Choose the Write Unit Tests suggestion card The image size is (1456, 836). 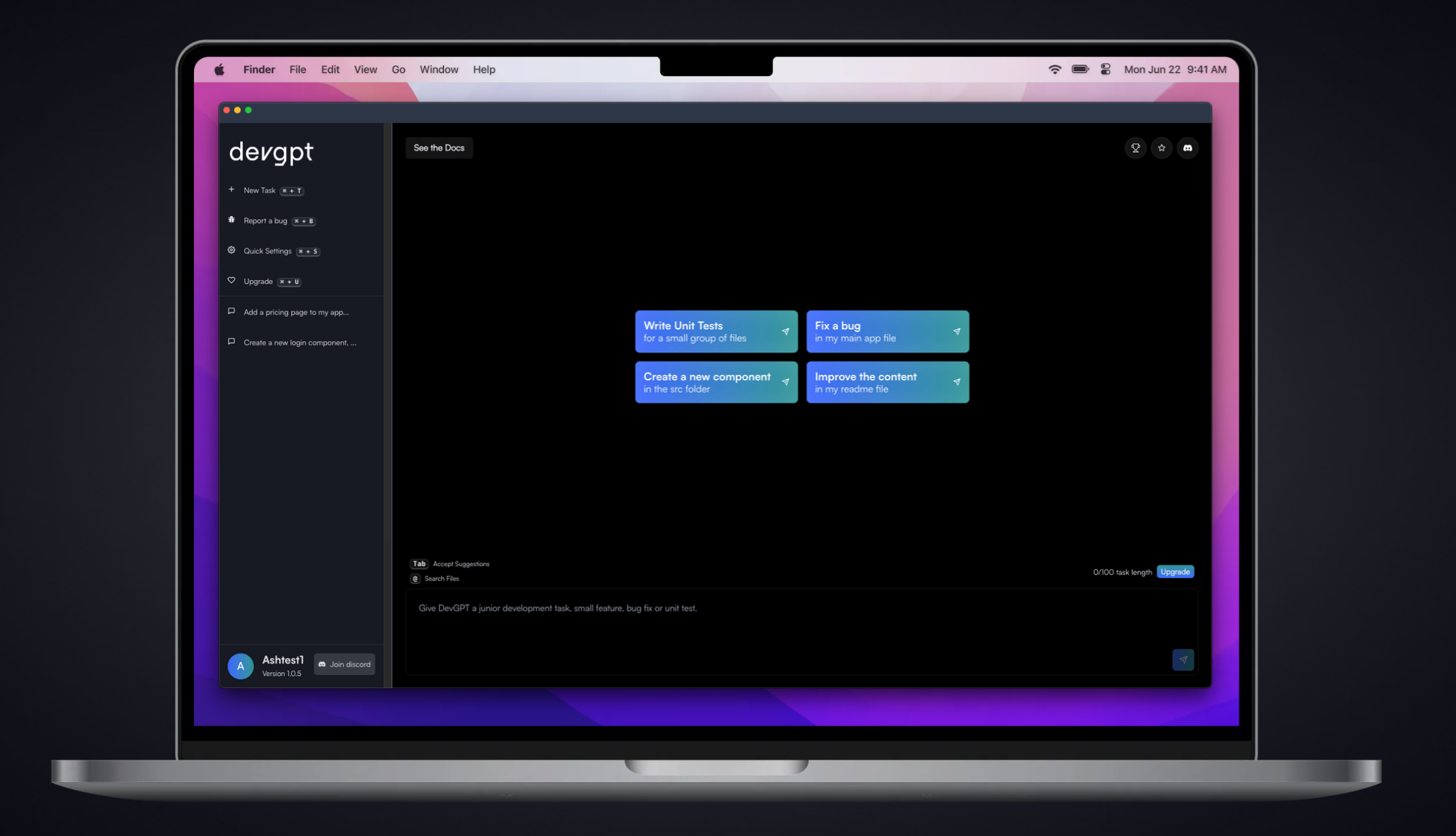(x=715, y=331)
